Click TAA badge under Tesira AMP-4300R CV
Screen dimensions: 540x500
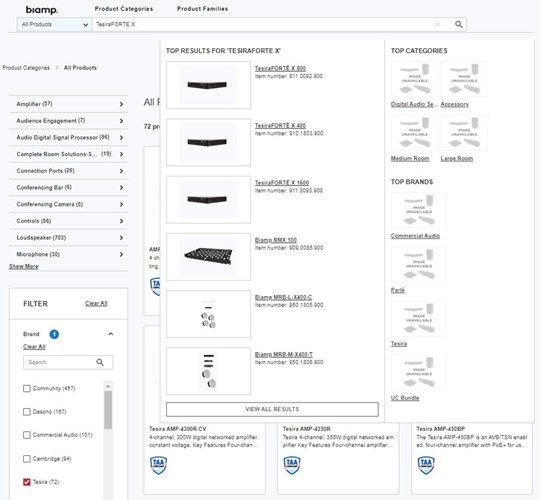158,465
